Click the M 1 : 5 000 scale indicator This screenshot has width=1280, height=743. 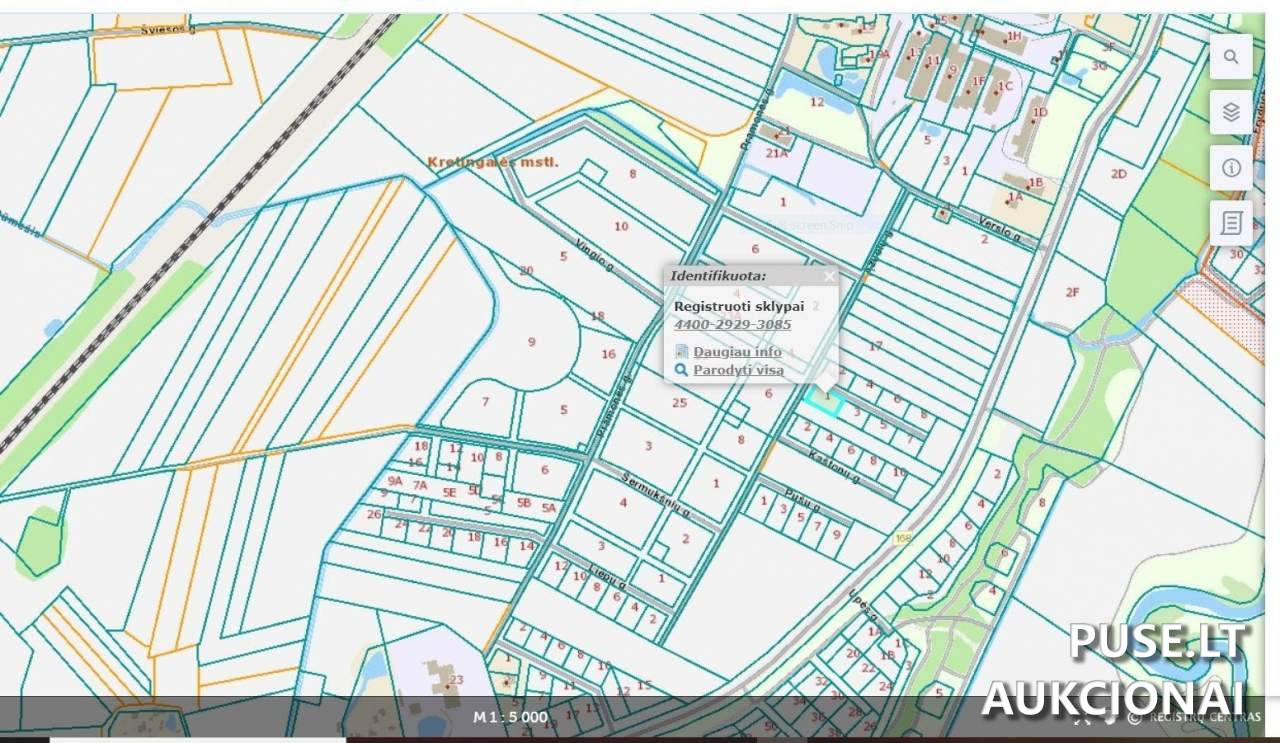click(x=510, y=717)
